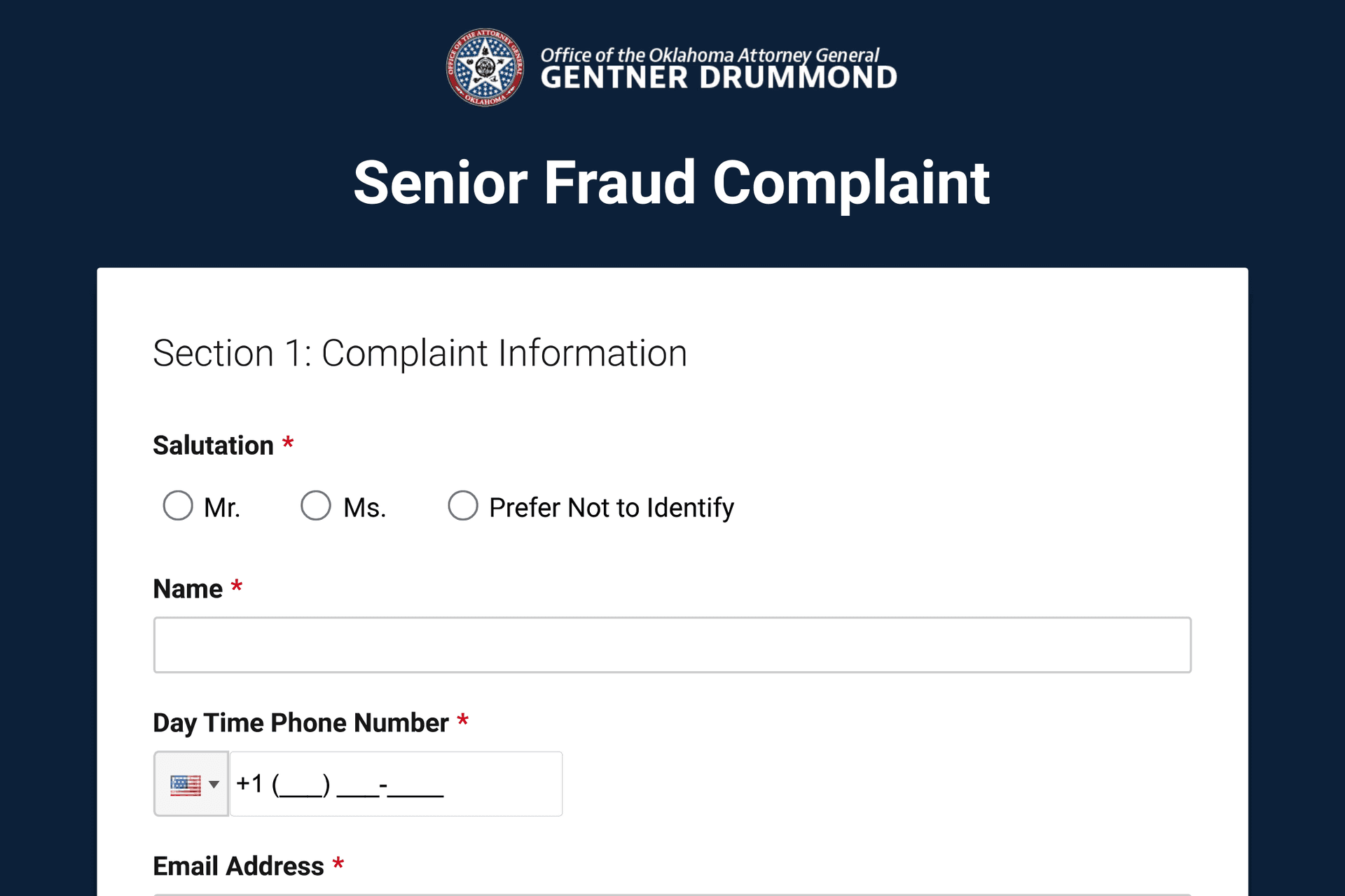Click the Day Time Phone Number label

pos(301,722)
